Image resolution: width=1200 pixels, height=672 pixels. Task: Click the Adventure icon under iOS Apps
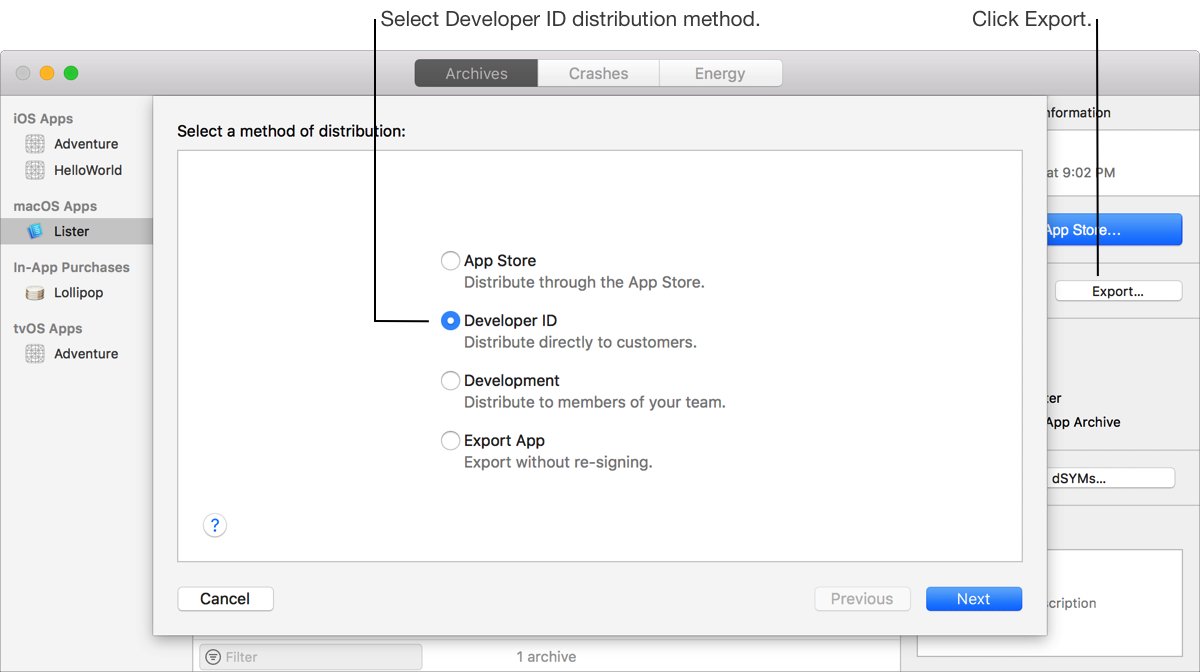click(35, 144)
